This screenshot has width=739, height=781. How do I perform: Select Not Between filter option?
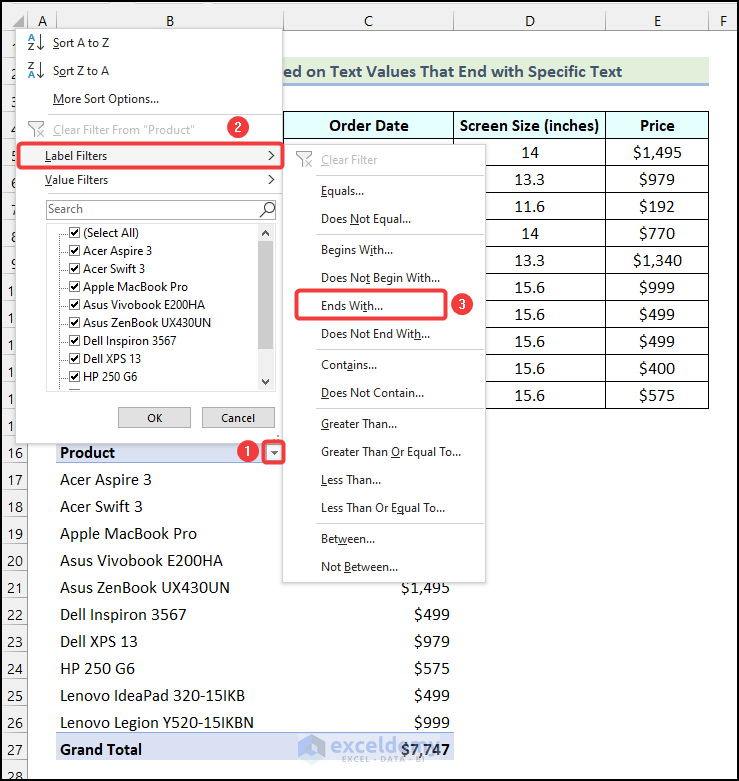coord(384,566)
